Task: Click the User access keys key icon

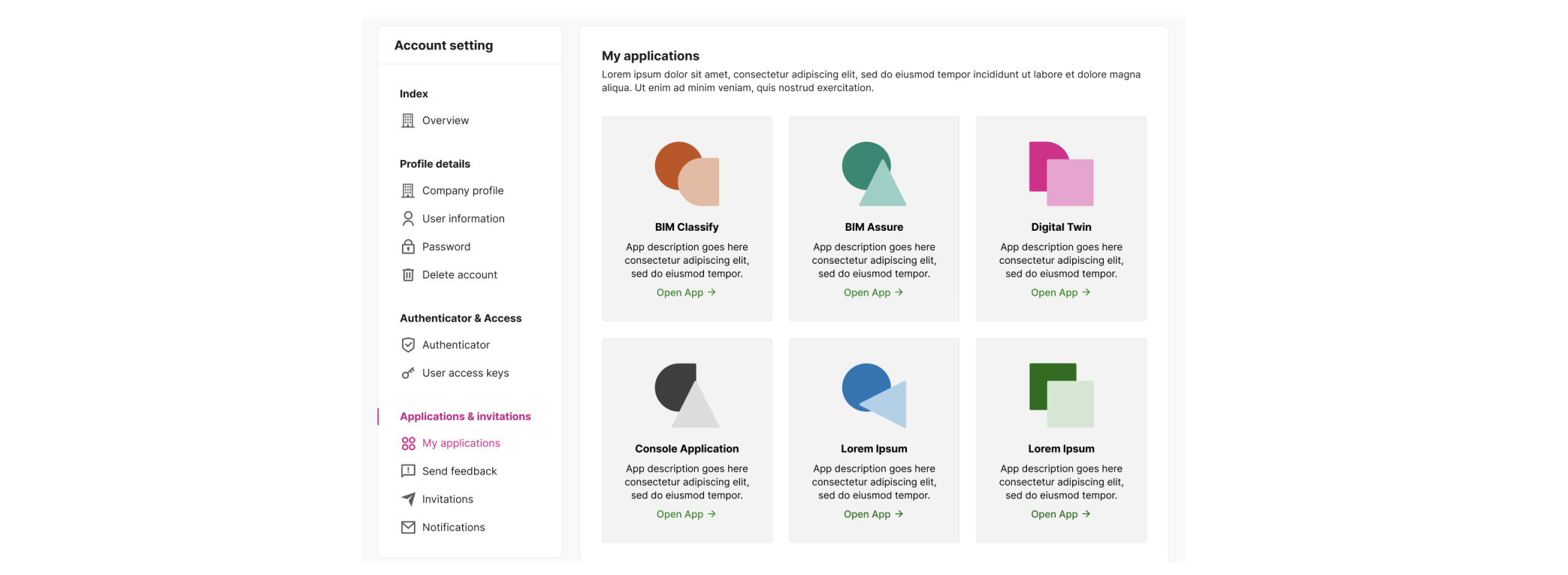Action: click(408, 373)
